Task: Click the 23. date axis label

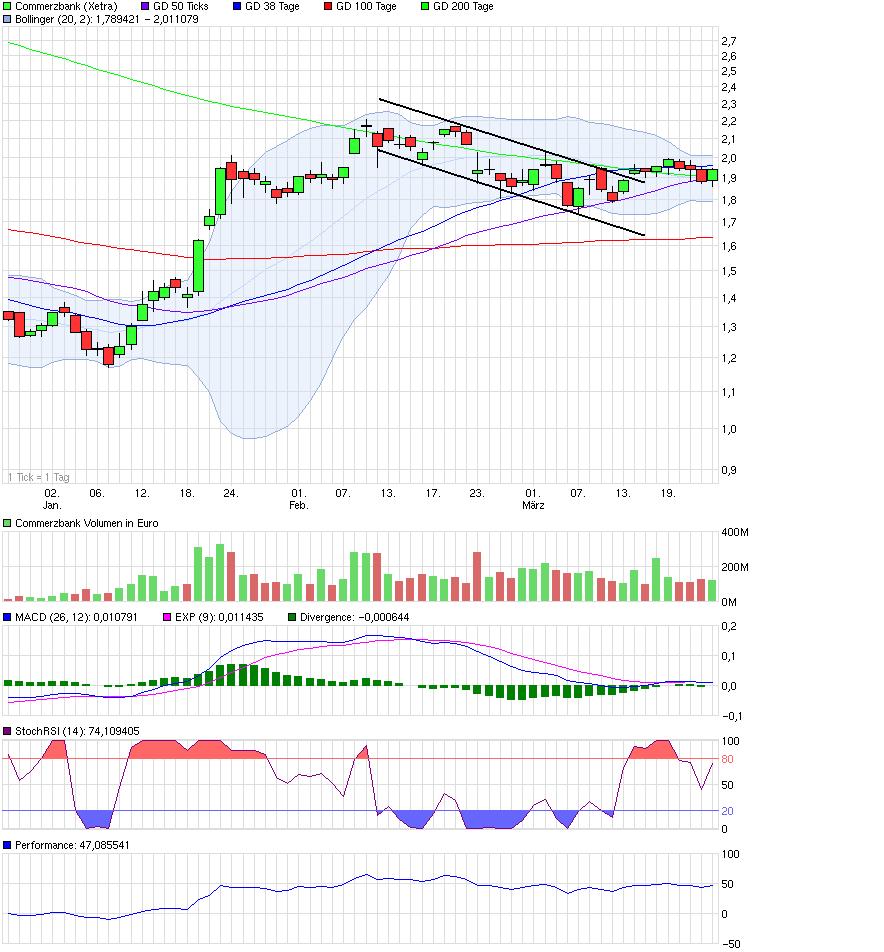Action: [477, 494]
